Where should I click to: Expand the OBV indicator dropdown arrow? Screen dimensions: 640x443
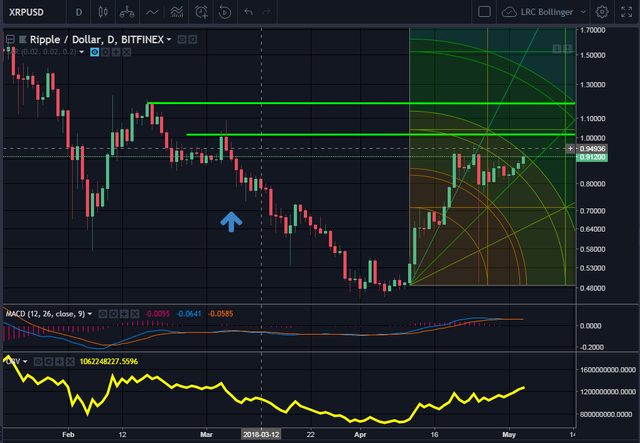pyautogui.click(x=25, y=361)
